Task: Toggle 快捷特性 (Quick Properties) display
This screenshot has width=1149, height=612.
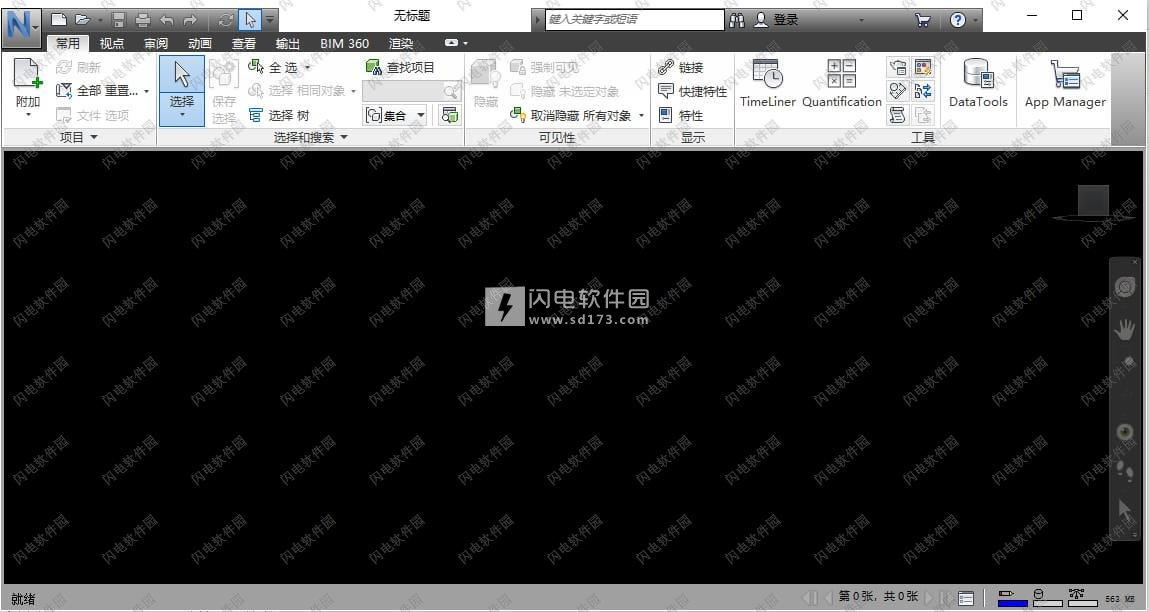Action: click(x=692, y=91)
